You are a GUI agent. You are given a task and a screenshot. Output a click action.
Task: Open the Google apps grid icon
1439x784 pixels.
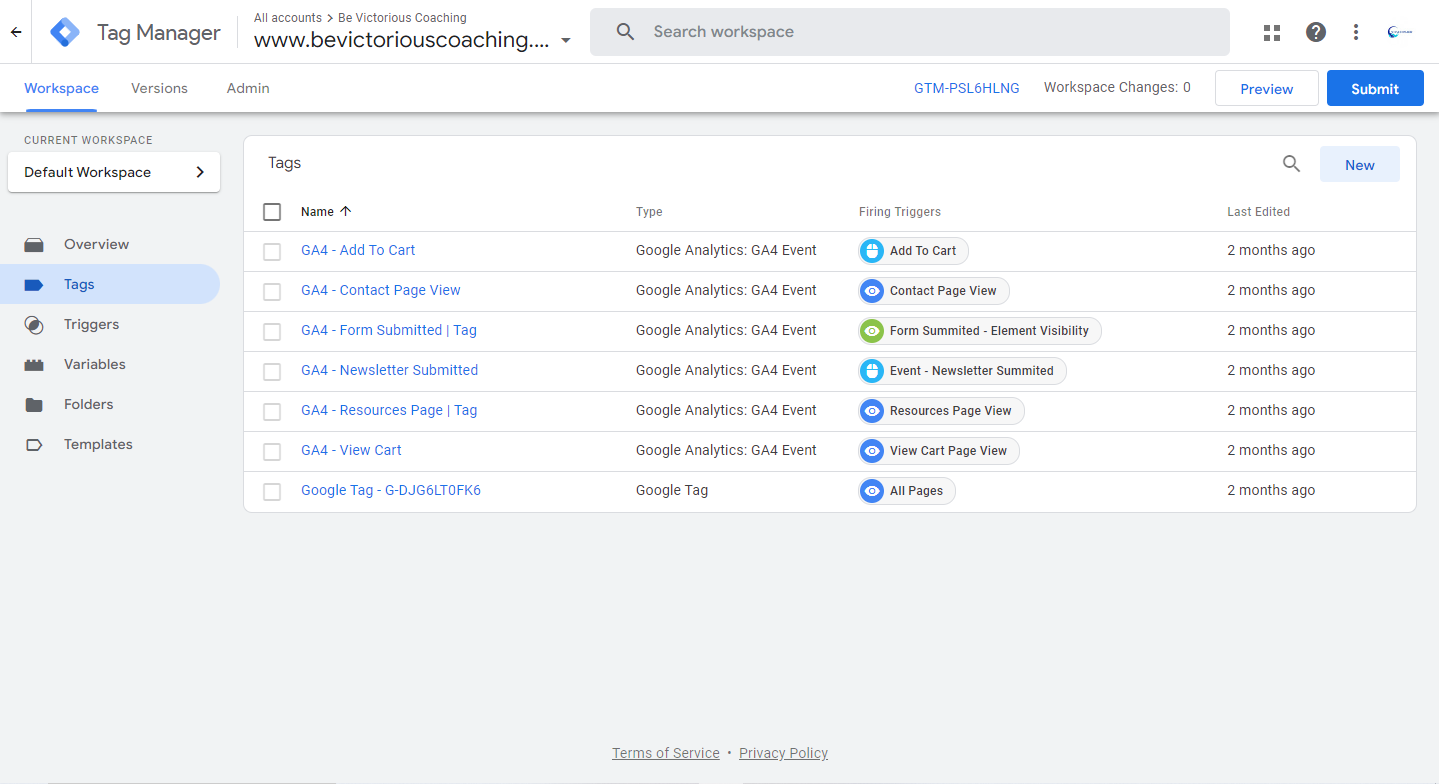1272,32
